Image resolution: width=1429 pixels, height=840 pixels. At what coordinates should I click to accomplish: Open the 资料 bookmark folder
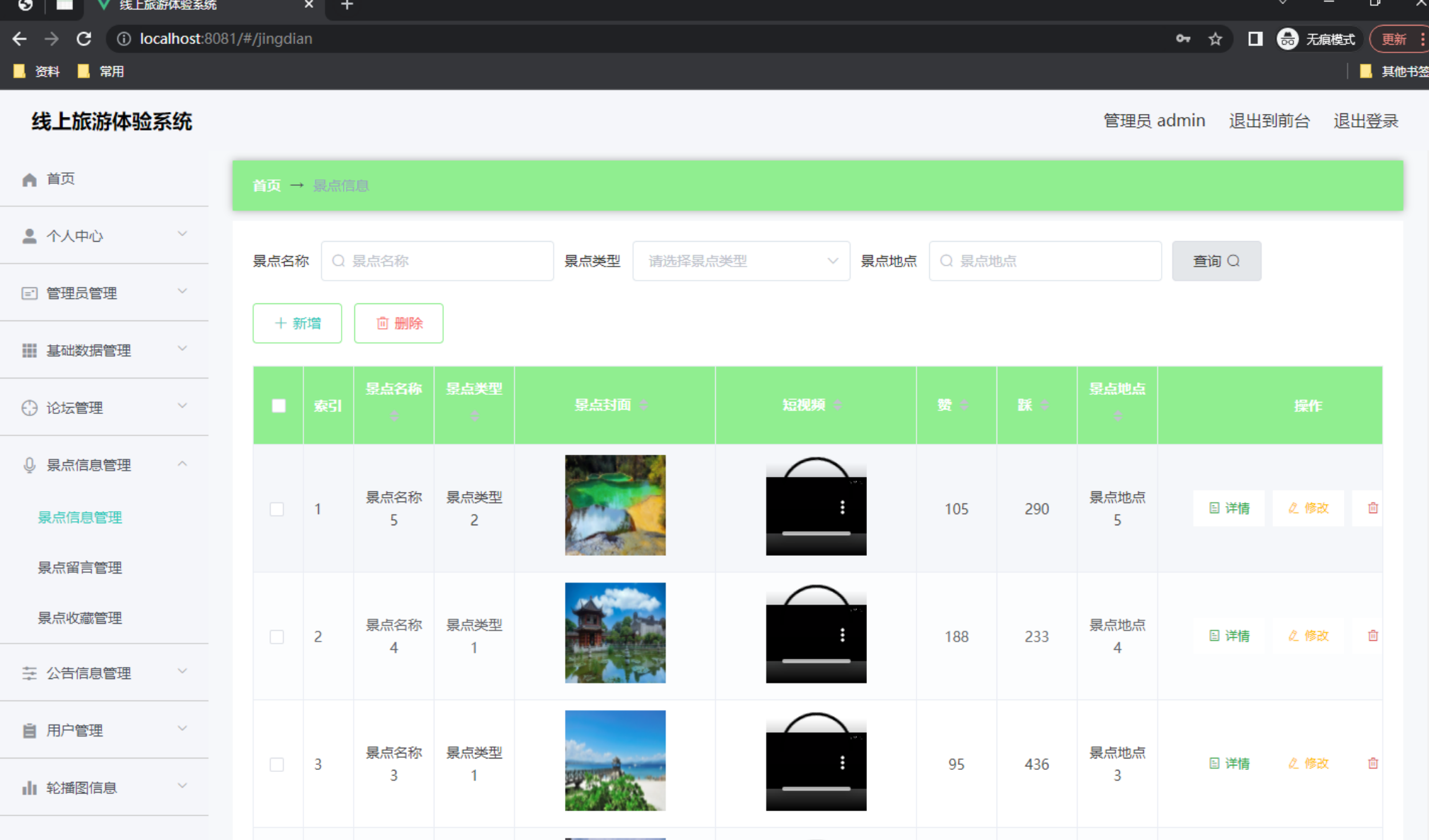point(37,72)
